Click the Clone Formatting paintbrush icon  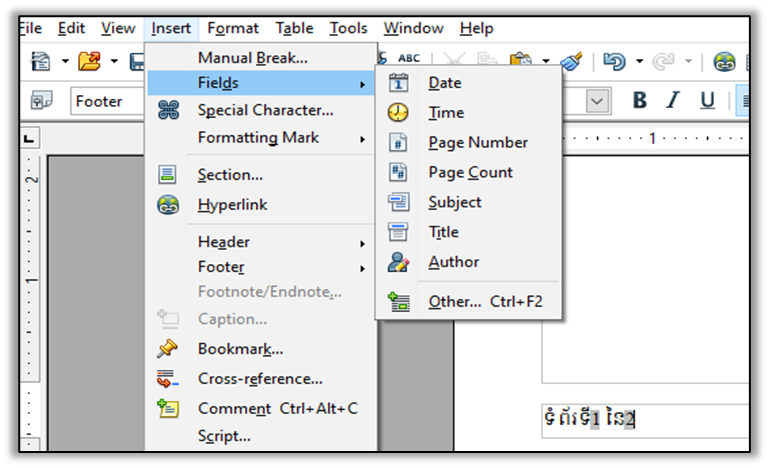pyautogui.click(x=571, y=62)
